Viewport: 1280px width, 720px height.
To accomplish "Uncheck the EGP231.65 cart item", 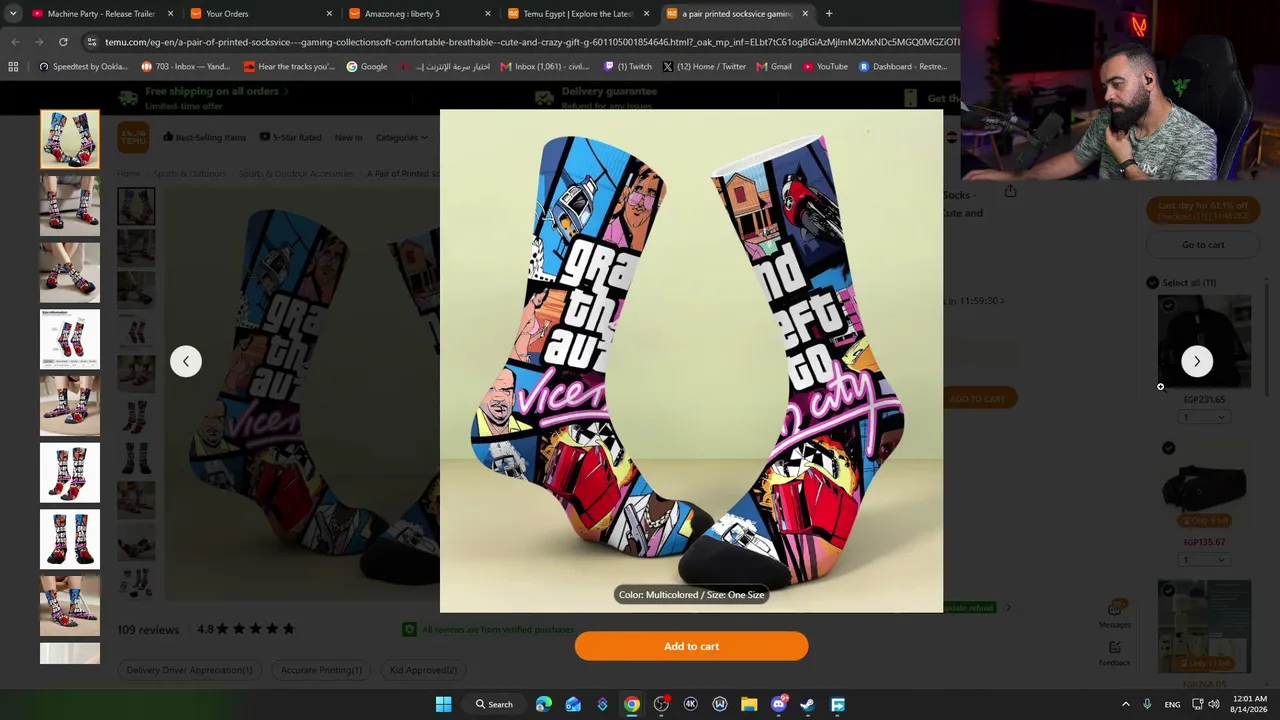I will (1168, 305).
